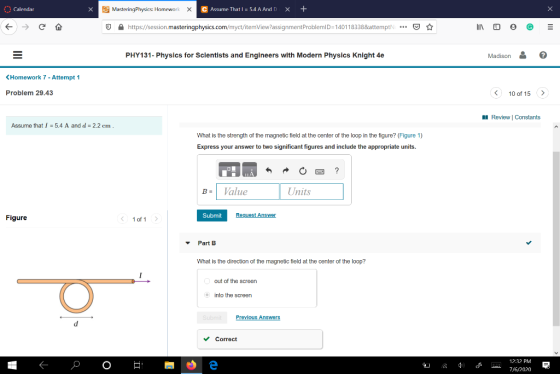
Task: Click Request Answer link
Action: coord(256,215)
